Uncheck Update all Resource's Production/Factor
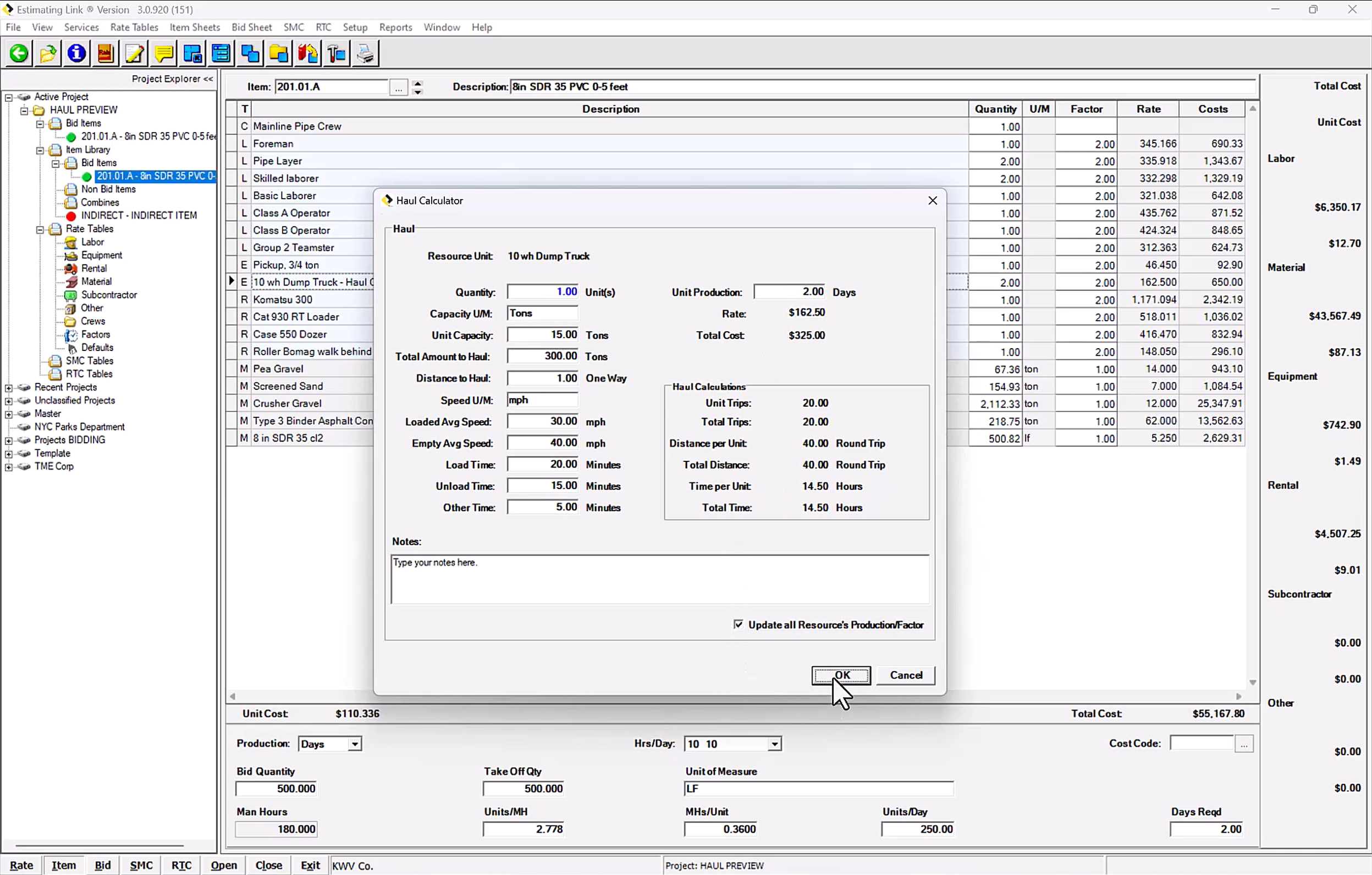 click(738, 624)
